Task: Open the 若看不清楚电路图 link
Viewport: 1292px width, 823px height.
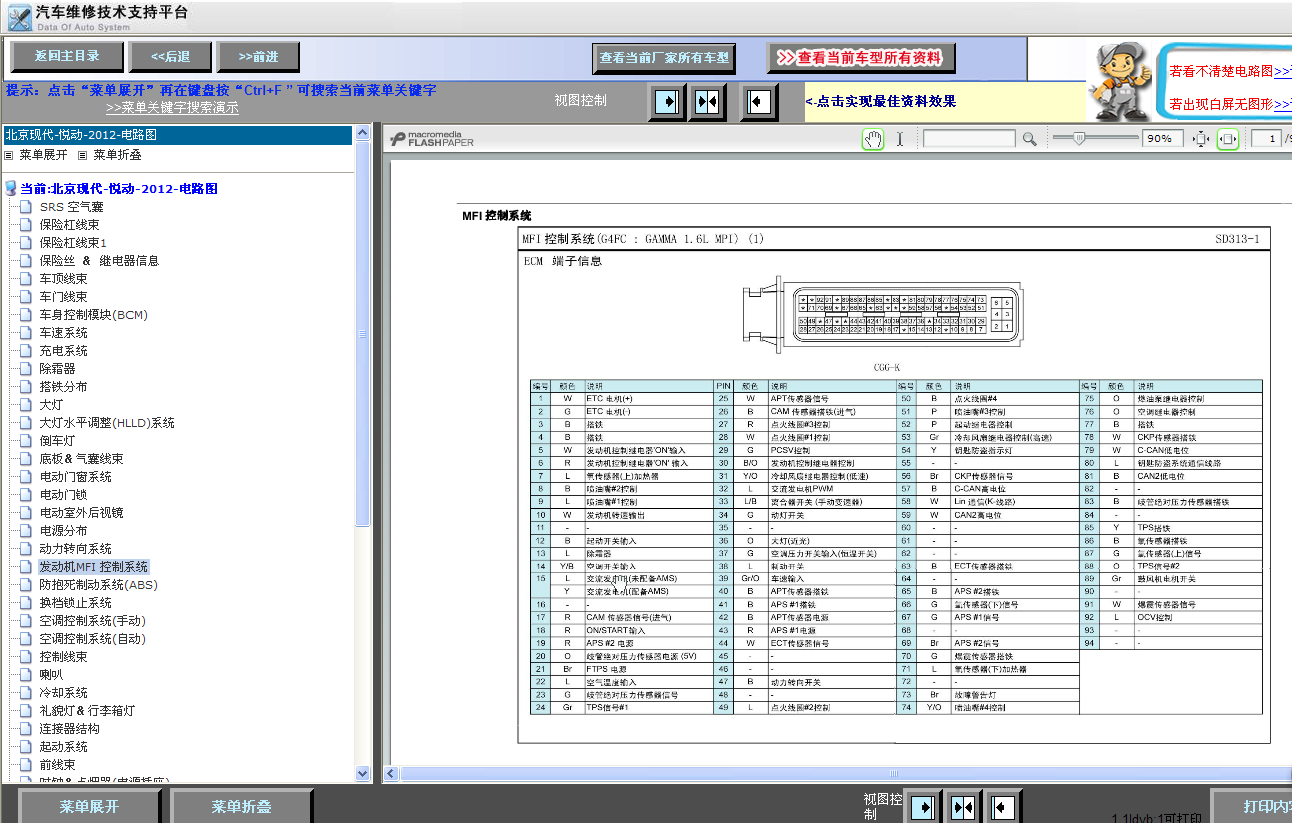Action: click(x=1229, y=71)
